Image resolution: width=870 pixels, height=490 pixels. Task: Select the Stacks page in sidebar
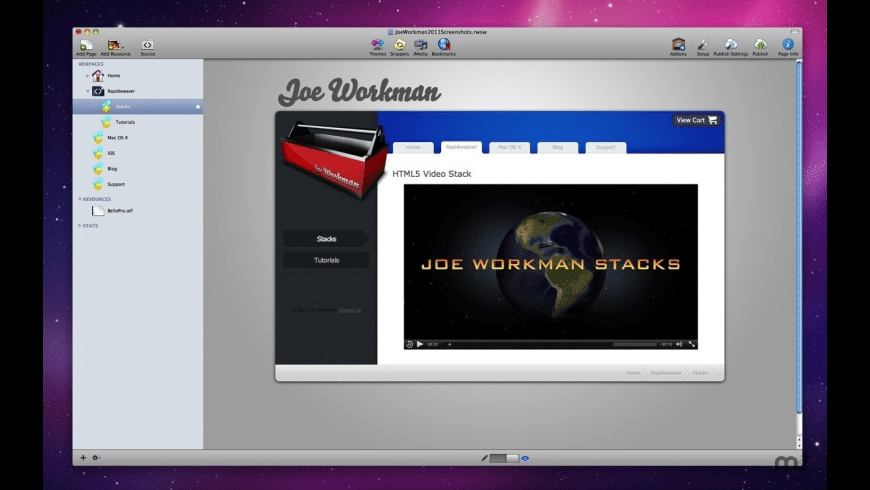pos(138,107)
